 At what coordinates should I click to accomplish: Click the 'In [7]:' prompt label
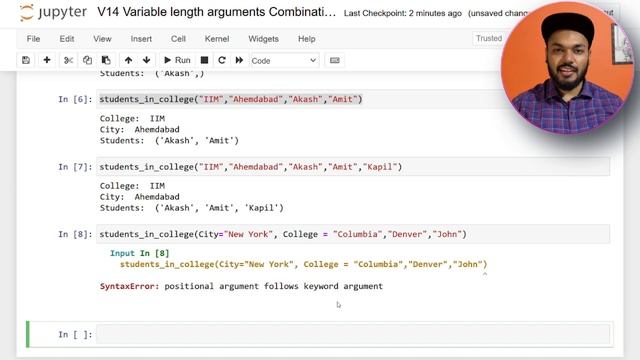pos(75,167)
